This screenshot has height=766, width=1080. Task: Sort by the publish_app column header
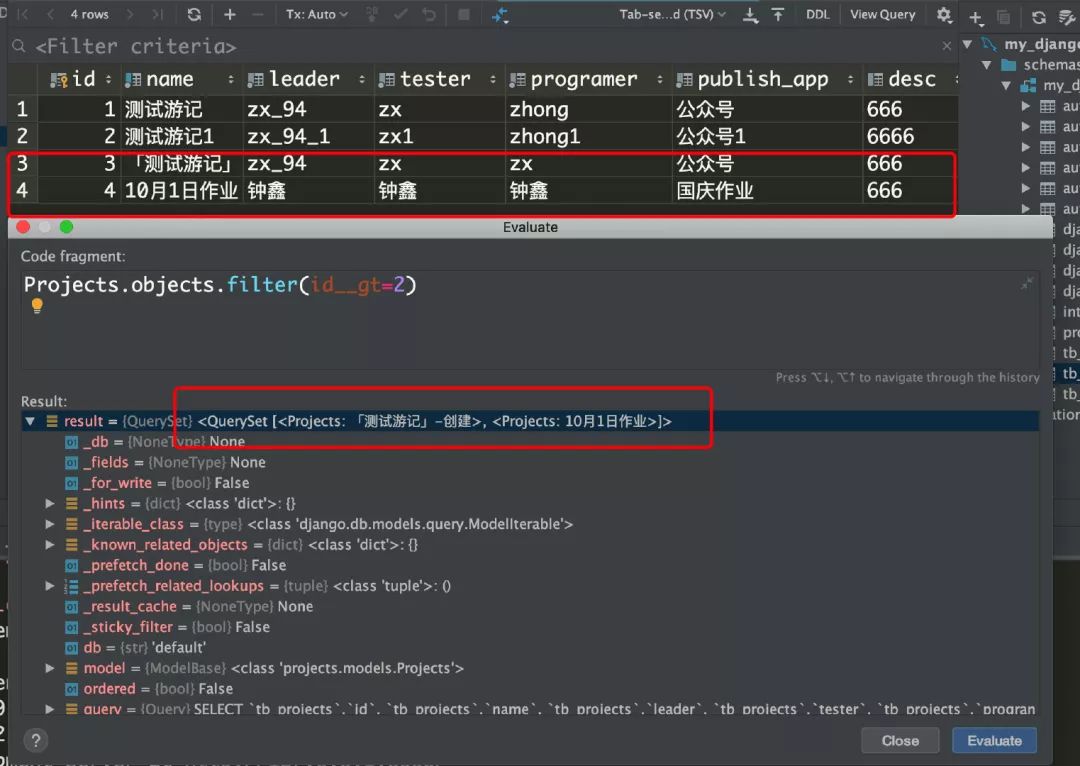tap(765, 79)
